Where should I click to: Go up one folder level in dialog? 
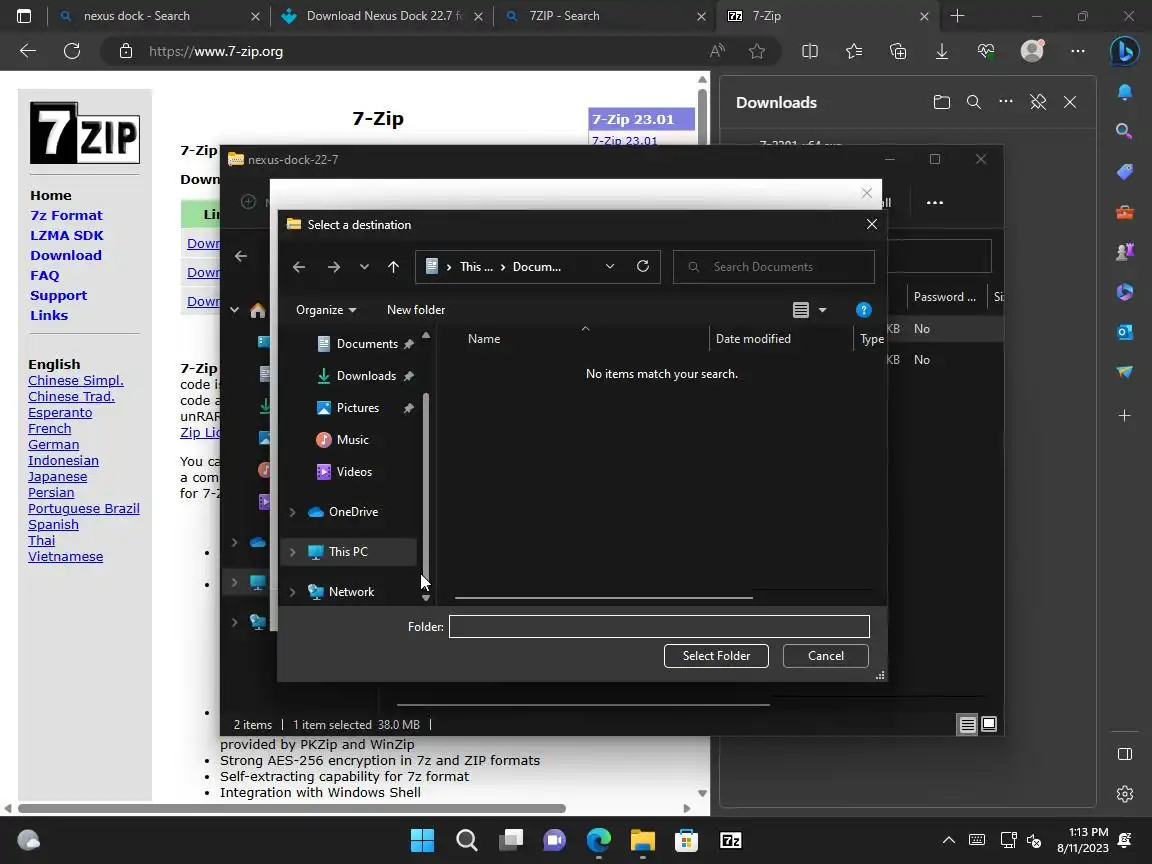[393, 267]
